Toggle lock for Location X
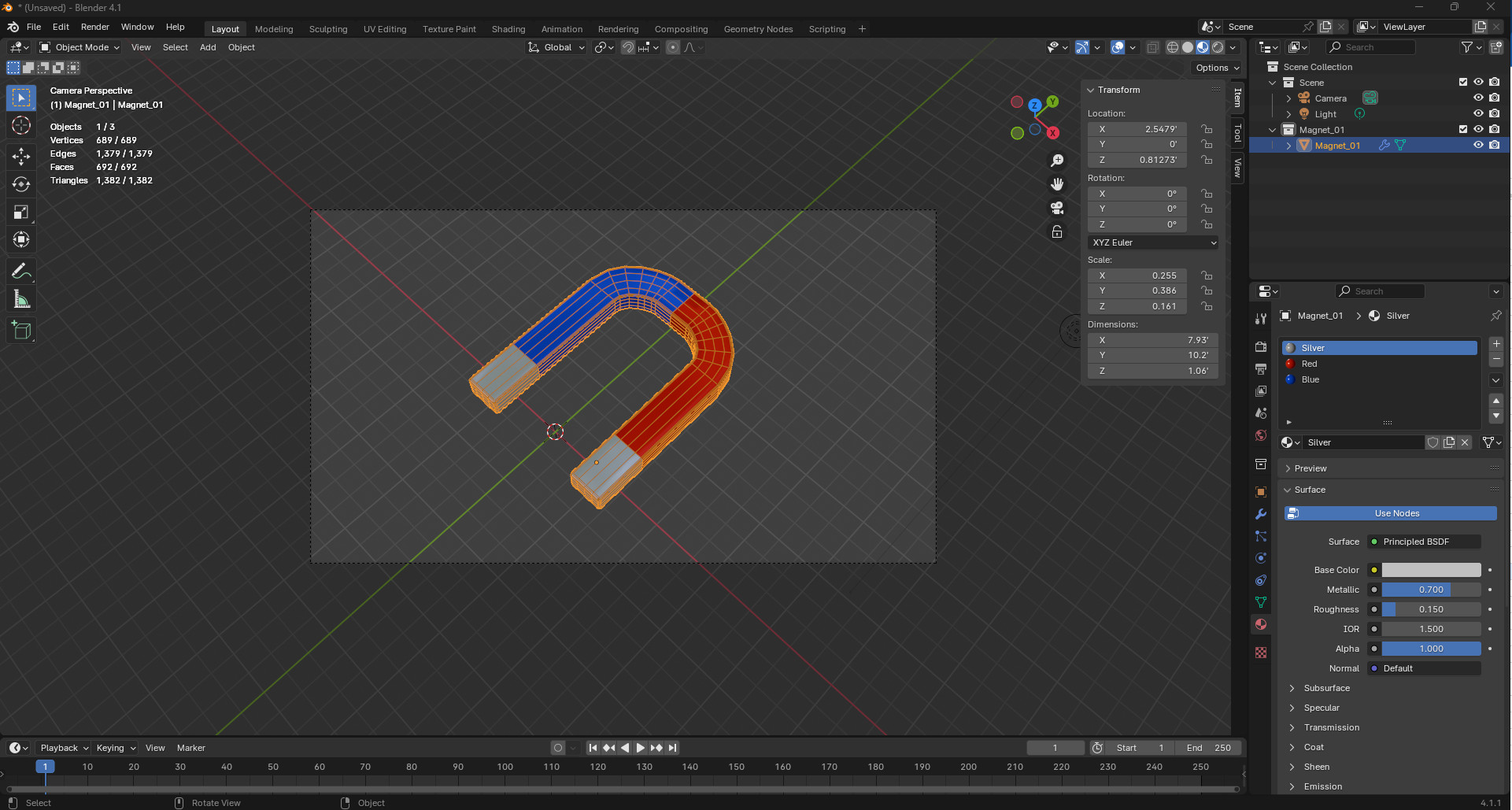Viewport: 1512px width, 810px height. [x=1207, y=129]
